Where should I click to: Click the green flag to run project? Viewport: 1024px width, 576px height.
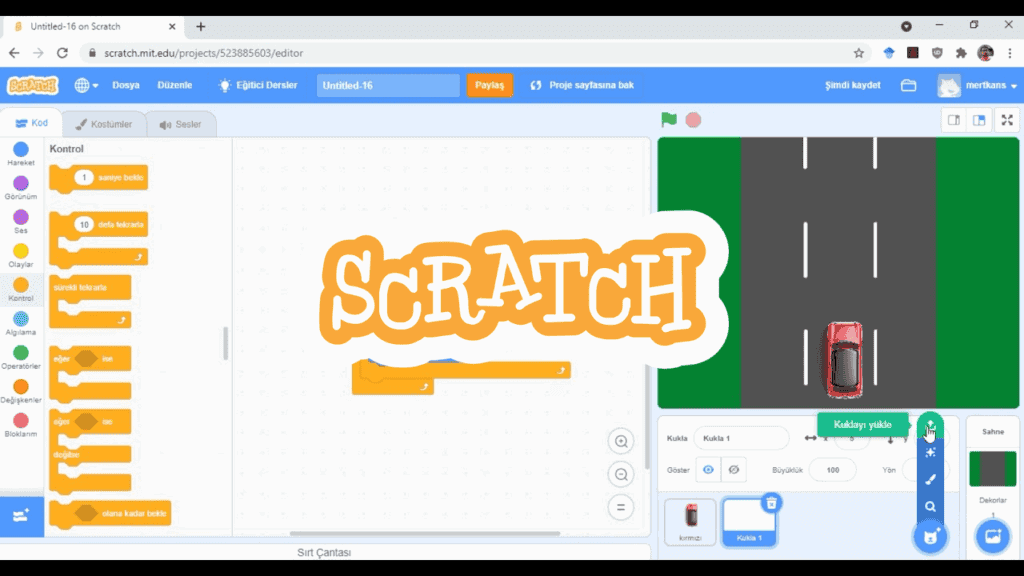(x=669, y=120)
